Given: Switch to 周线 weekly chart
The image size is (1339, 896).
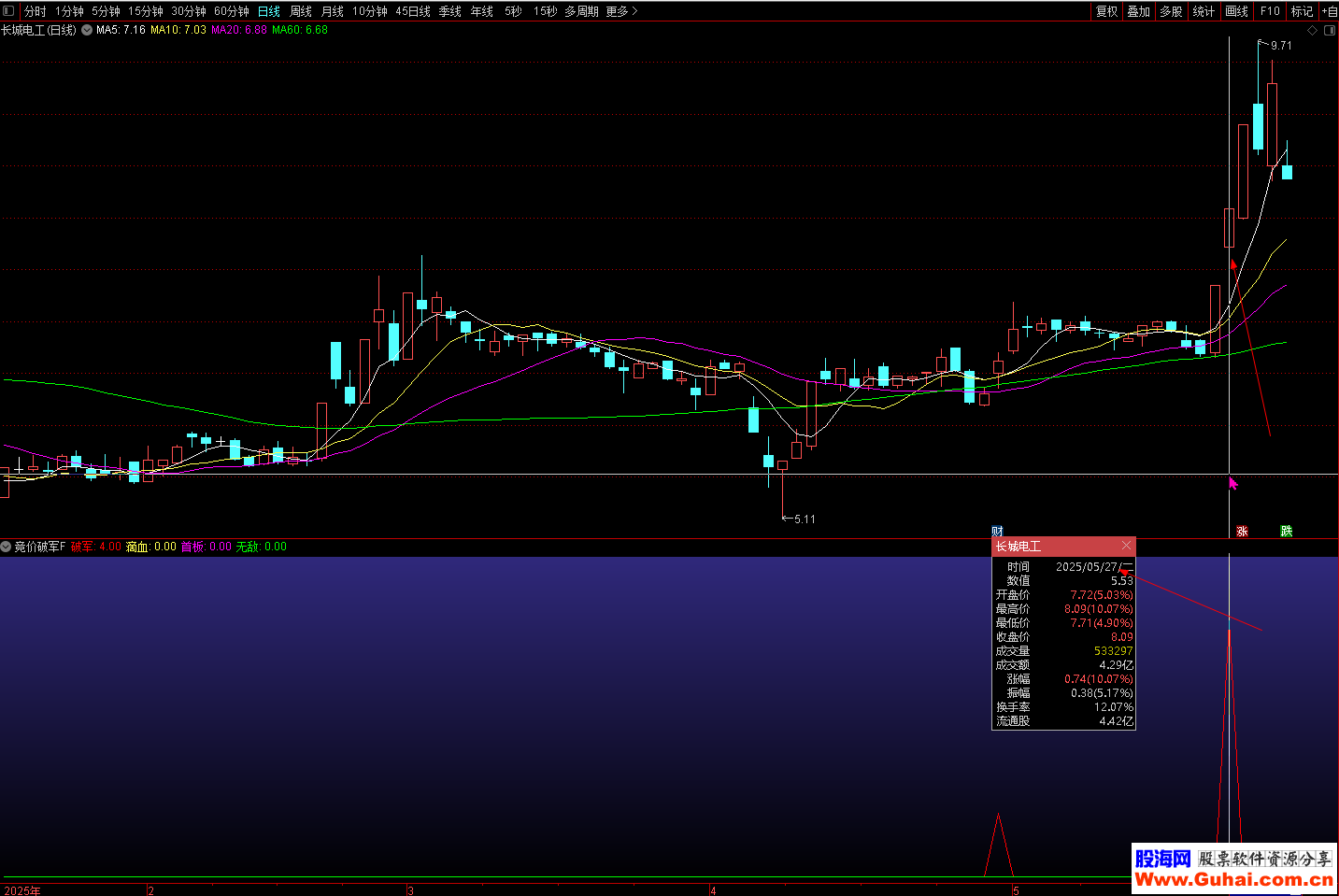Looking at the screenshot, I should [x=301, y=11].
